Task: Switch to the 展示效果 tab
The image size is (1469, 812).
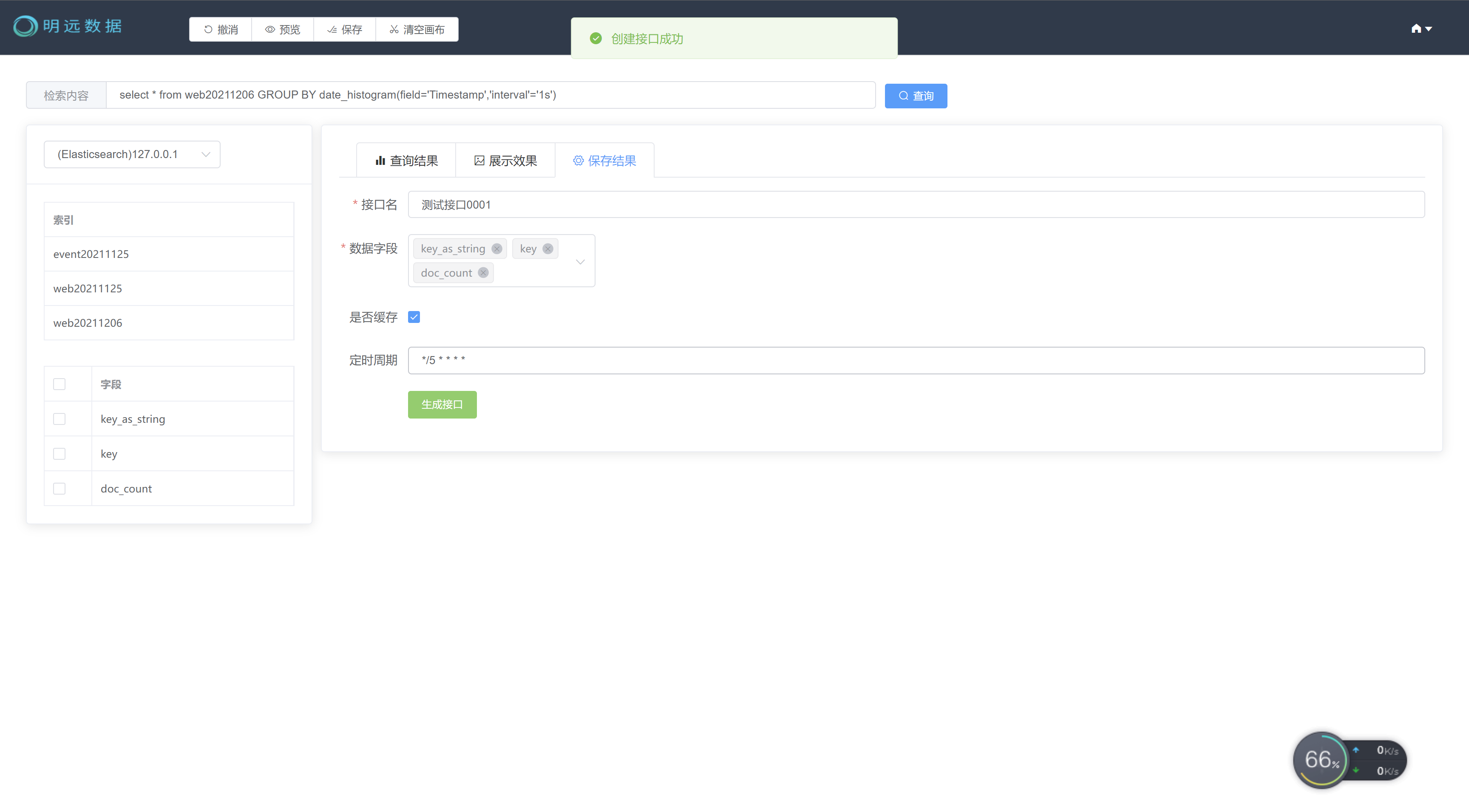Action: [505, 161]
